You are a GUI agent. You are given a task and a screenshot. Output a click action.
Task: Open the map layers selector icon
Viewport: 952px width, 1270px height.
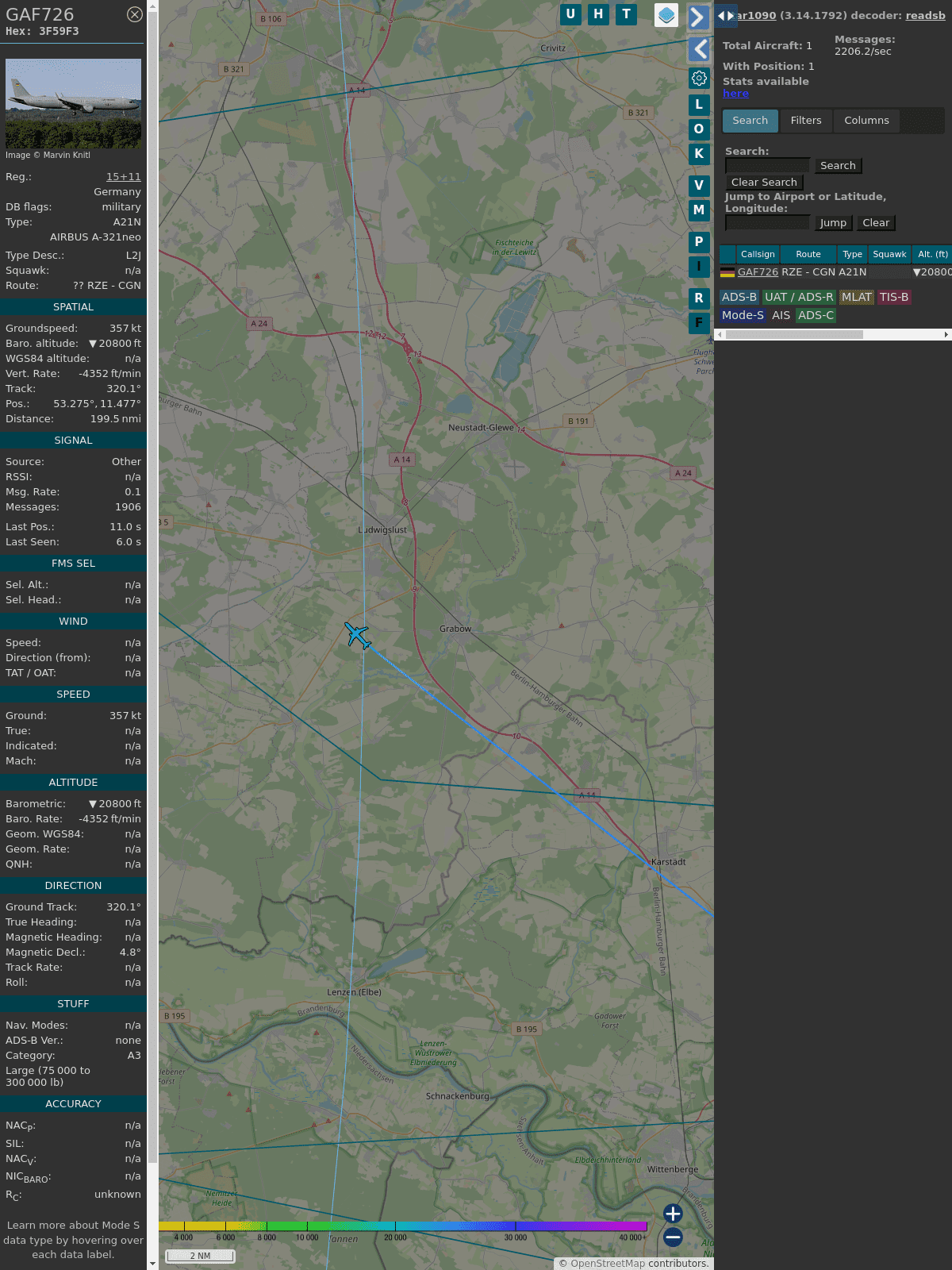(666, 15)
